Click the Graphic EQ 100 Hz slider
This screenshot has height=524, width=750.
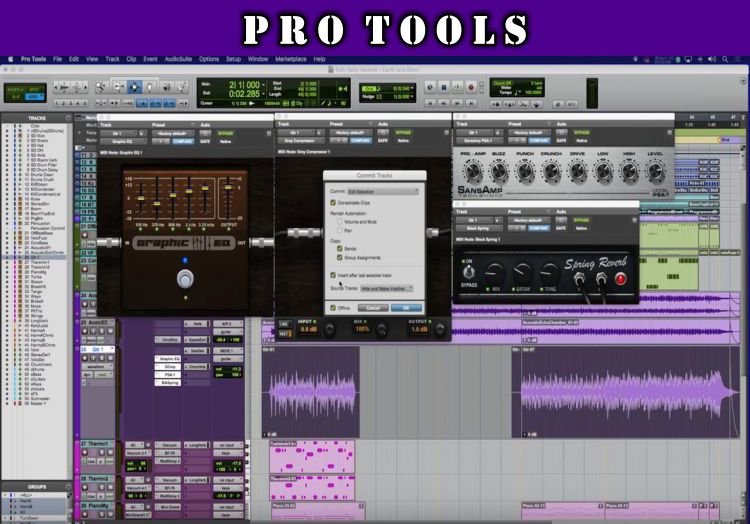coord(141,198)
